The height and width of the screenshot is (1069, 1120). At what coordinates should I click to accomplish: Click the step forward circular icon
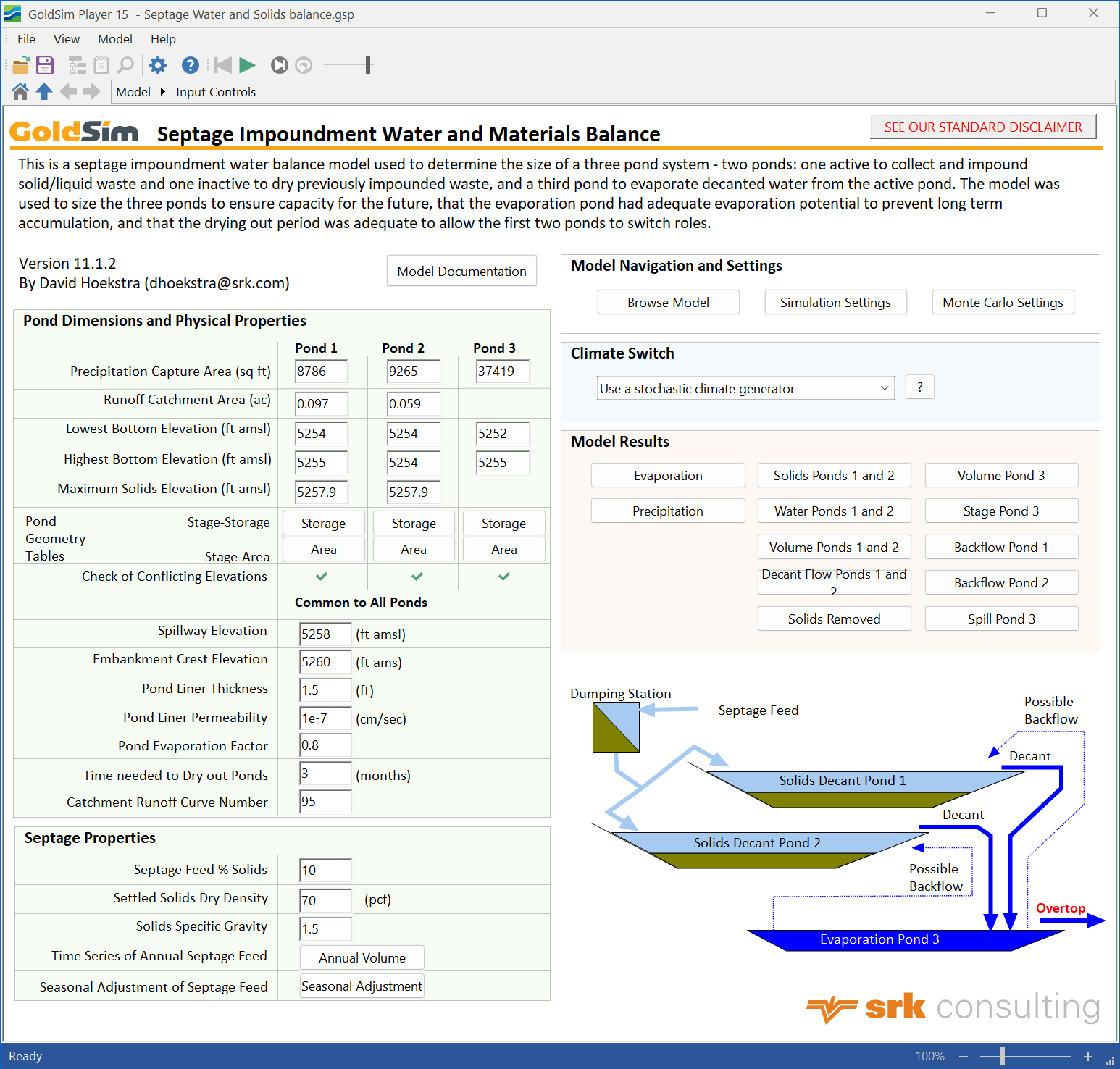[x=280, y=65]
